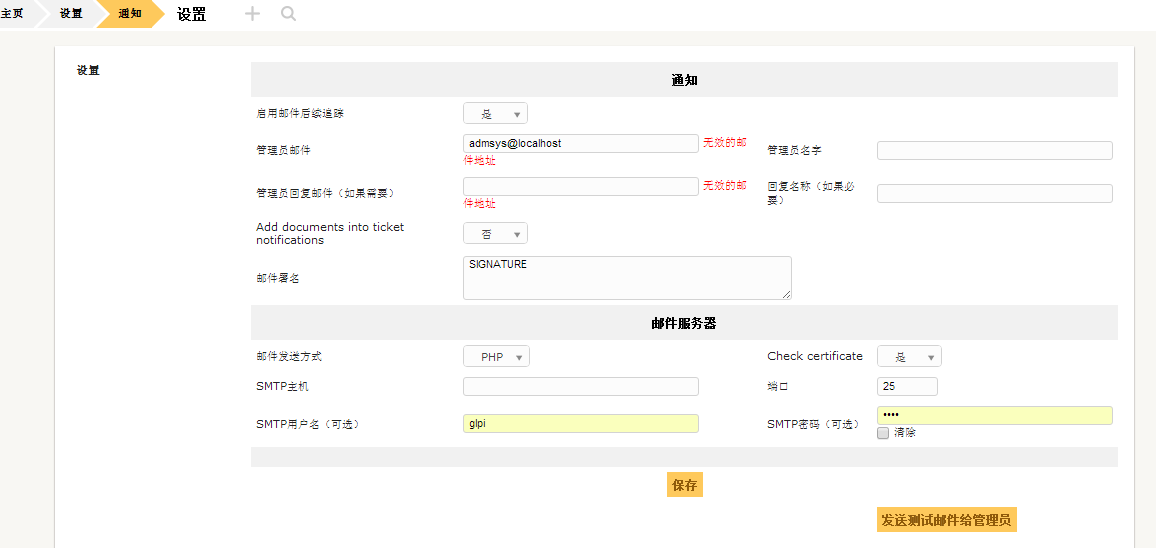Screen dimensions: 1156x548
Task: Expand the Check certificate dropdown
Action: (x=909, y=357)
